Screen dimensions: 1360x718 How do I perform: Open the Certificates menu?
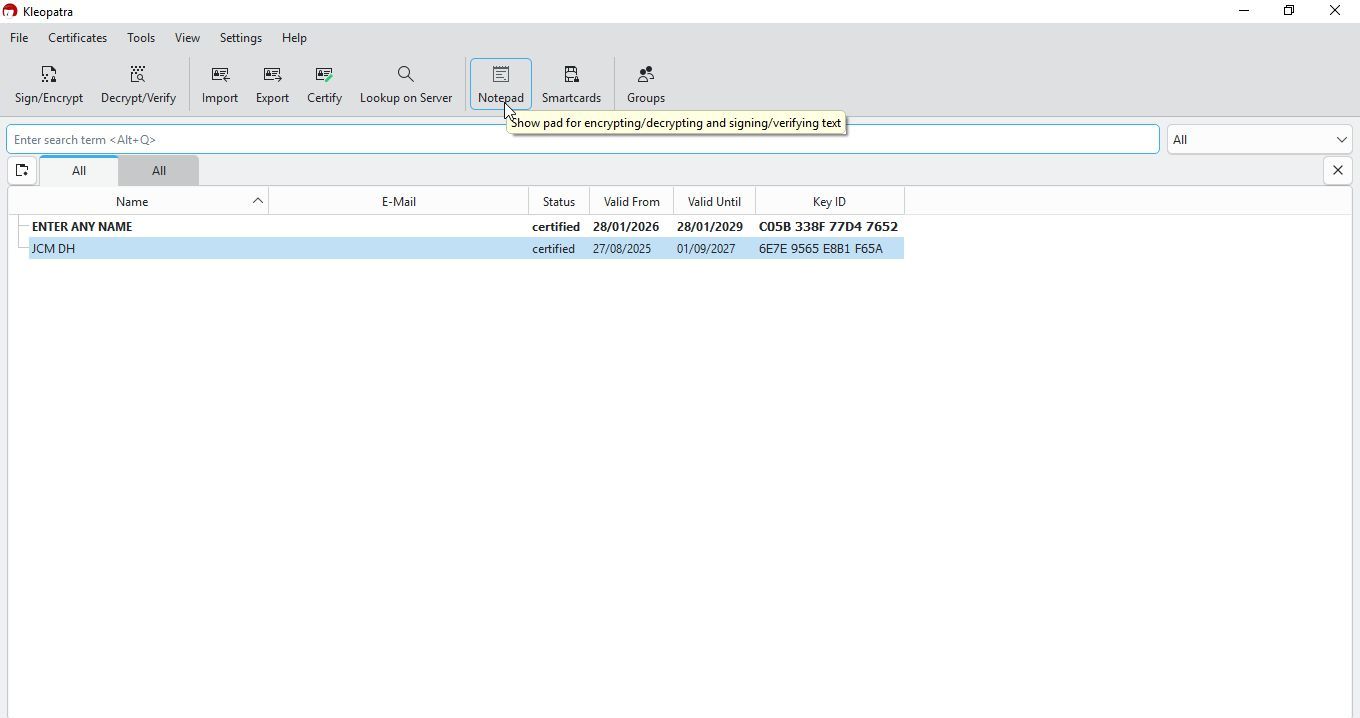pyautogui.click(x=77, y=38)
